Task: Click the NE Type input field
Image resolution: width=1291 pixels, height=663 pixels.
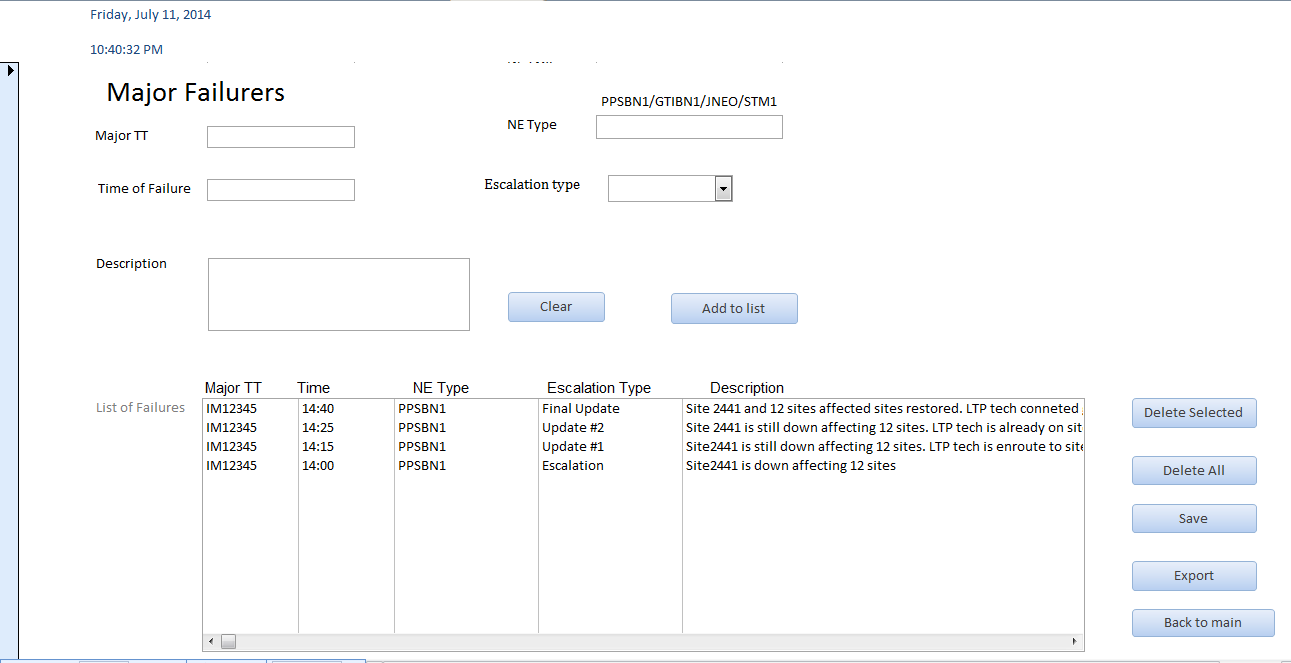Action: pos(689,127)
